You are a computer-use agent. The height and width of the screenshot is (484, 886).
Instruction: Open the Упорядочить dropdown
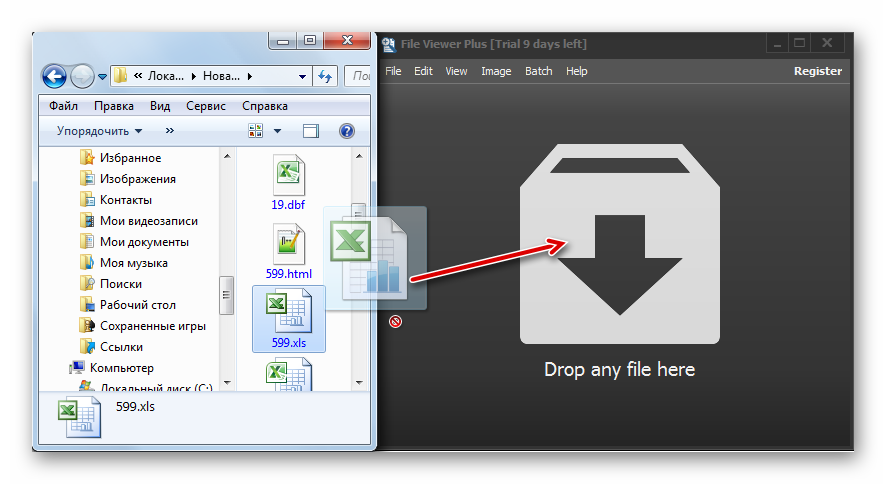[x=99, y=131]
